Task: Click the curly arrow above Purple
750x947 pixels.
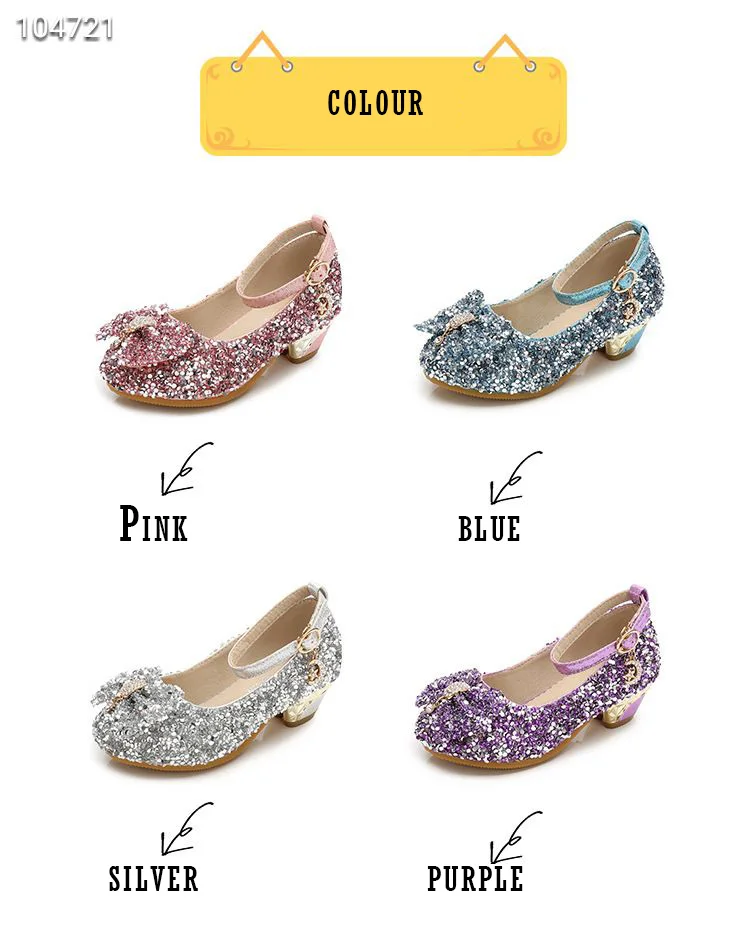Action: coord(516,837)
